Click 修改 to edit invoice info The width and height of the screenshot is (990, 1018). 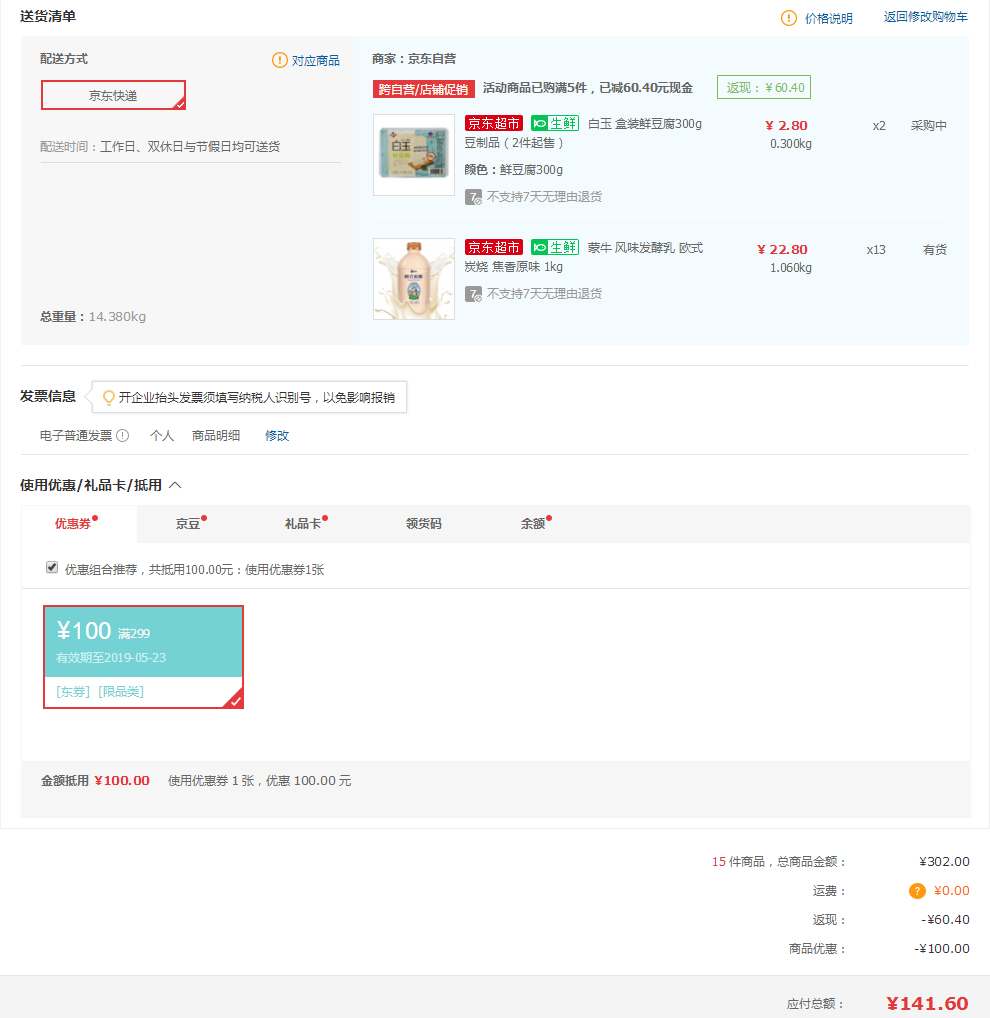(x=277, y=436)
